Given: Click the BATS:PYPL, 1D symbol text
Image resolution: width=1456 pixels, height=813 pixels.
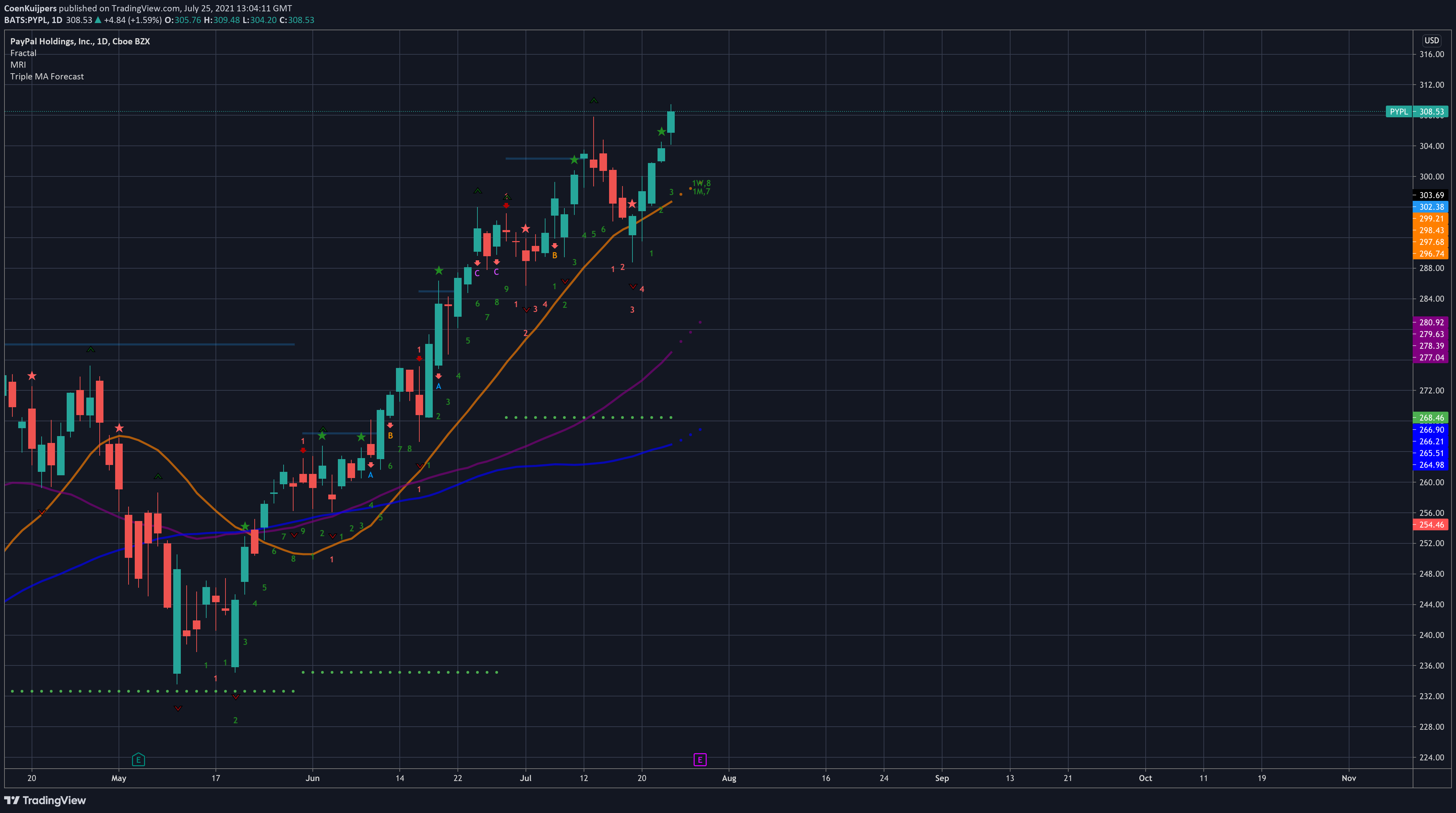Looking at the screenshot, I should click(x=33, y=20).
